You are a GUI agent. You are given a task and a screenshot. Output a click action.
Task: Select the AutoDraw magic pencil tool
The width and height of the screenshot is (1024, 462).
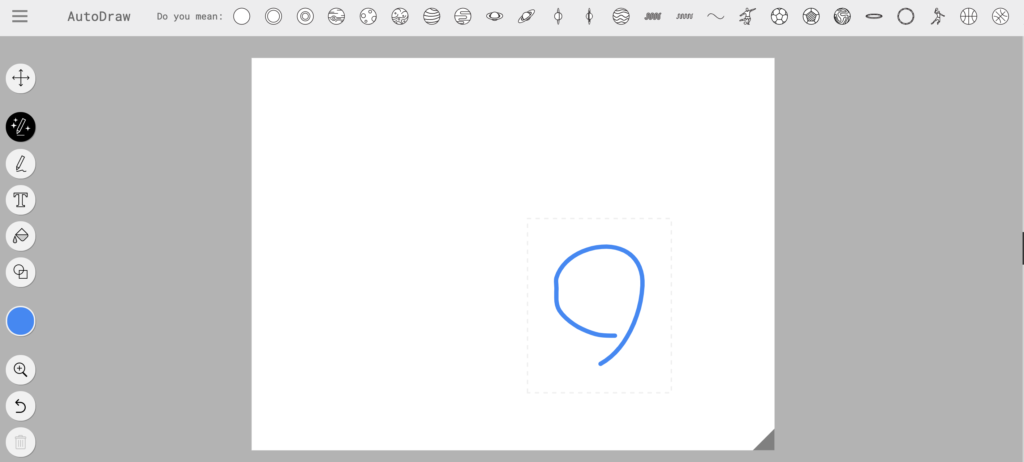click(x=21, y=126)
